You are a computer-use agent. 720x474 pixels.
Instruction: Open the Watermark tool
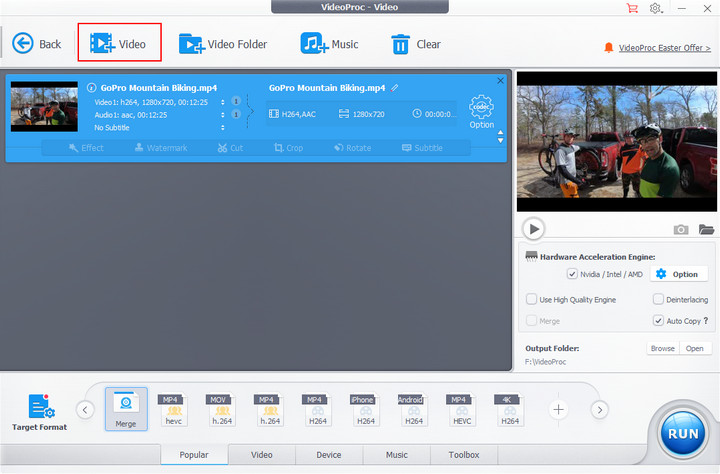pyautogui.click(x=161, y=147)
